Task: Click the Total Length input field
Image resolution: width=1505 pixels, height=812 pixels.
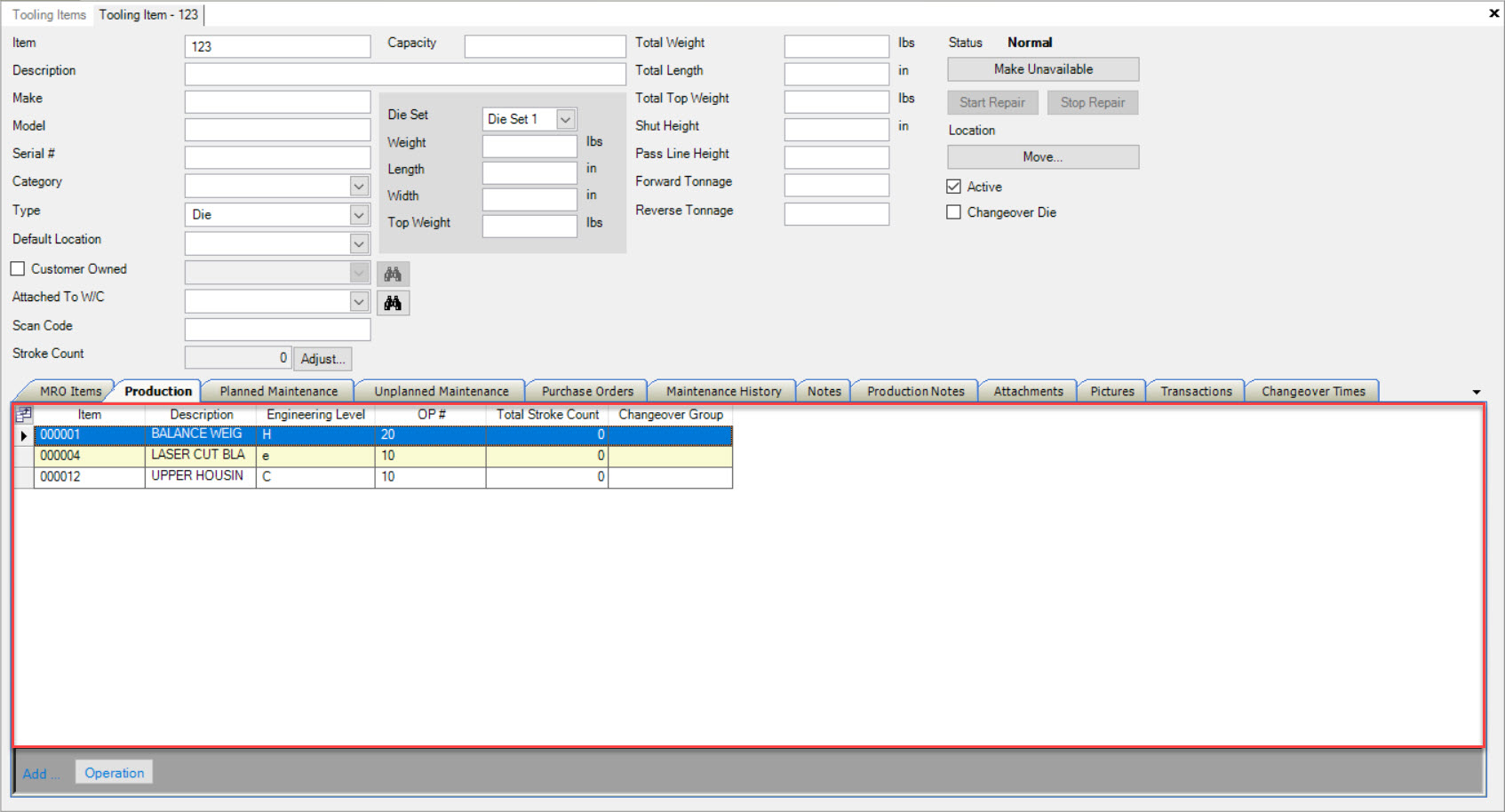Action: click(x=837, y=74)
